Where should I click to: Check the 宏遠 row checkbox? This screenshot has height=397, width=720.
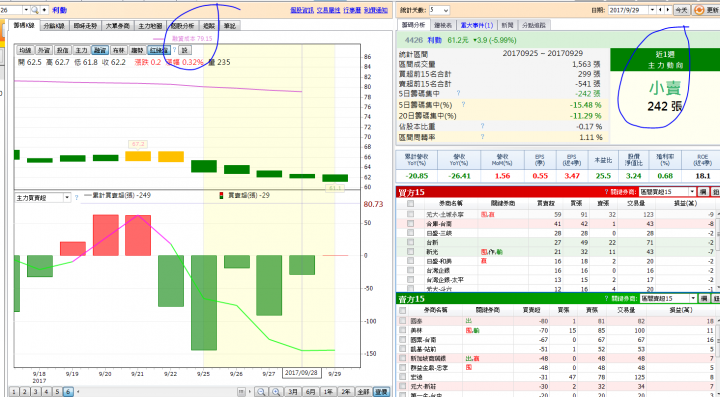[403, 377]
